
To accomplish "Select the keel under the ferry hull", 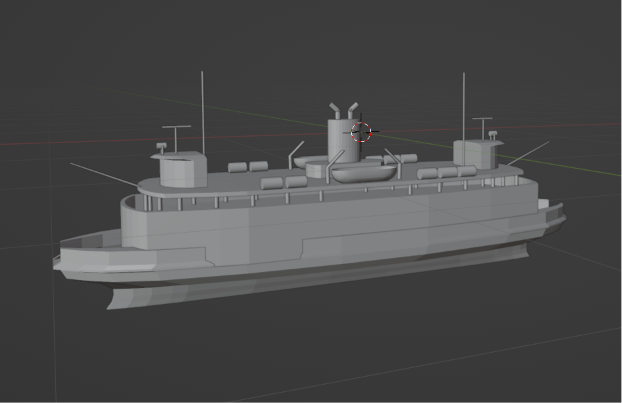I will click(317, 278).
